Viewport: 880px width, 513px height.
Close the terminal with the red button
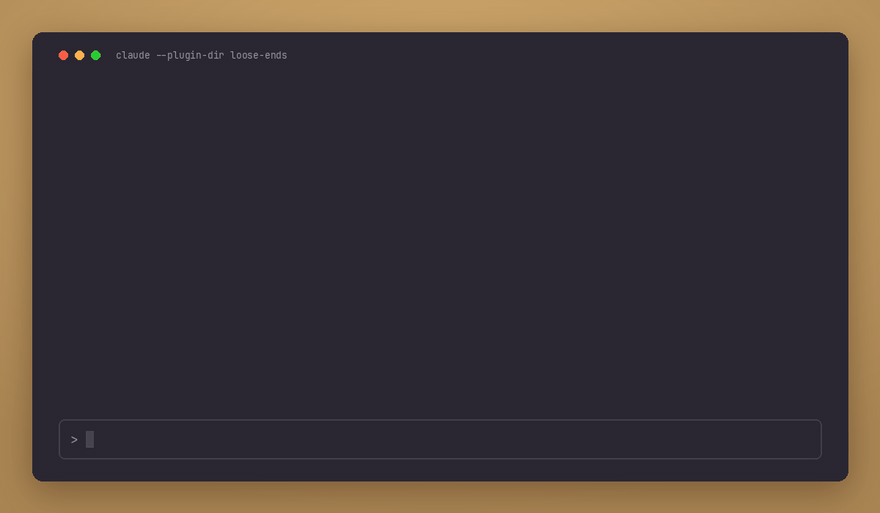(x=63, y=55)
